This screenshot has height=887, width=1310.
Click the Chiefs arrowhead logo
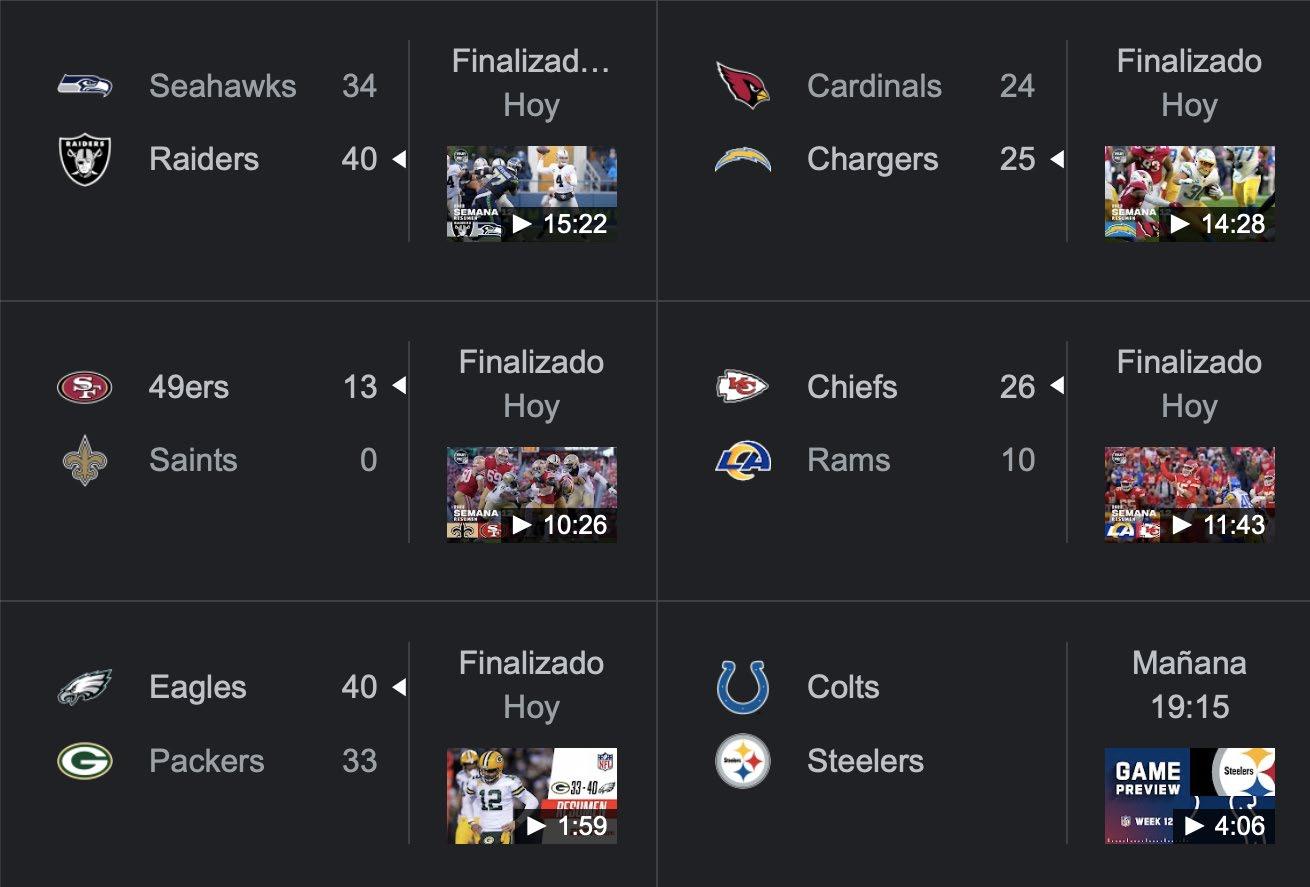pos(743,387)
